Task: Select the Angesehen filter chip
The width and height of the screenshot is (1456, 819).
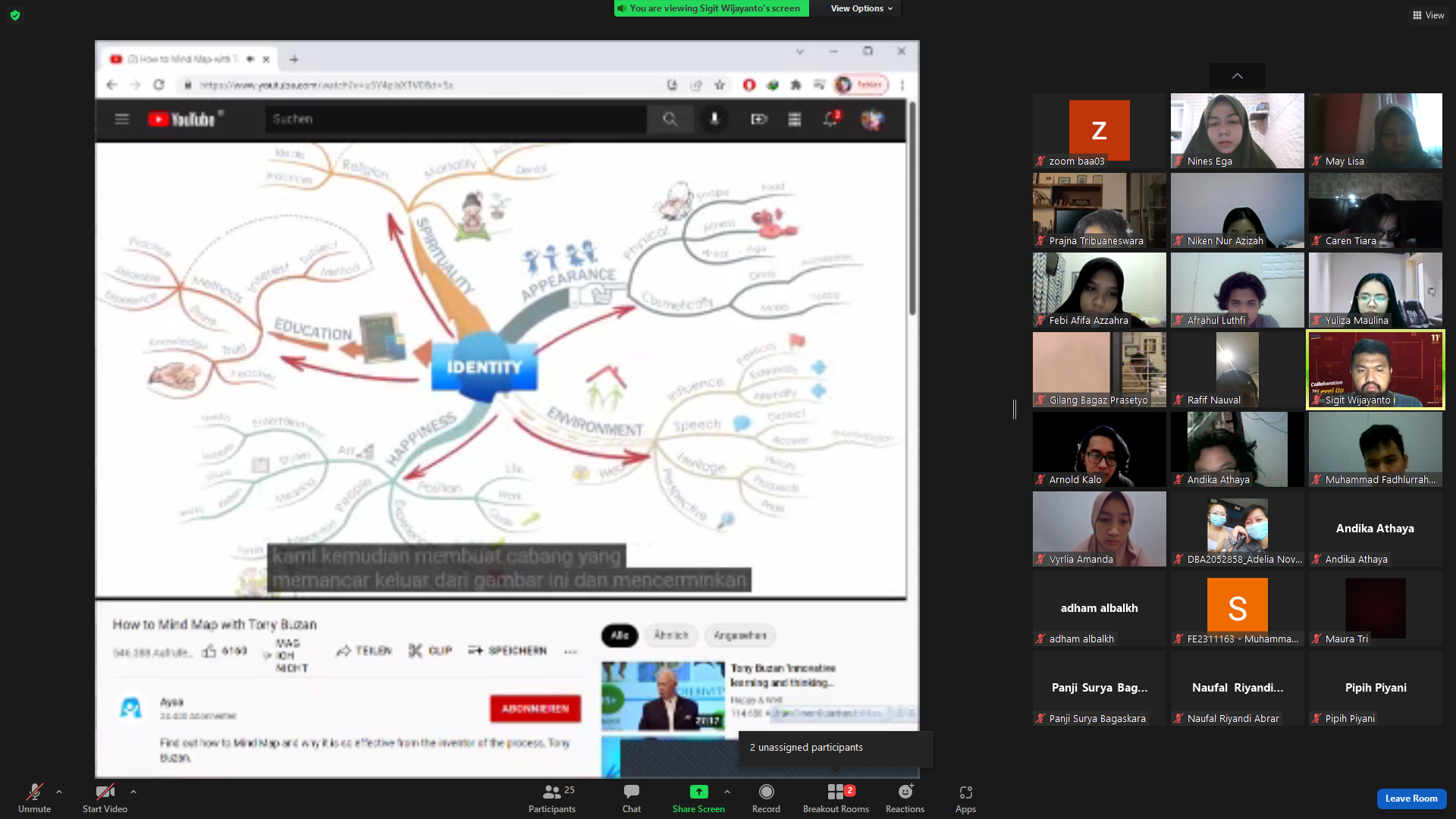Action: pyautogui.click(x=740, y=635)
